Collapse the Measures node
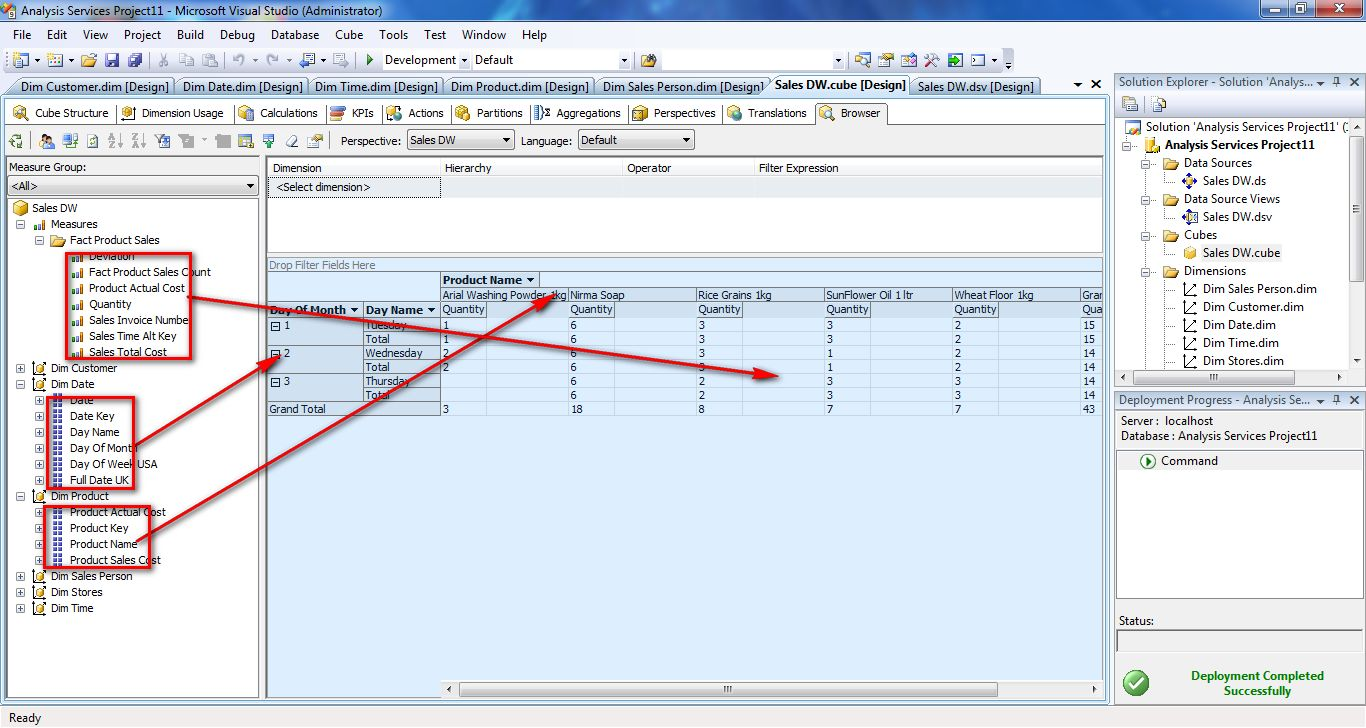This screenshot has height=728, width=1366. click(20, 224)
